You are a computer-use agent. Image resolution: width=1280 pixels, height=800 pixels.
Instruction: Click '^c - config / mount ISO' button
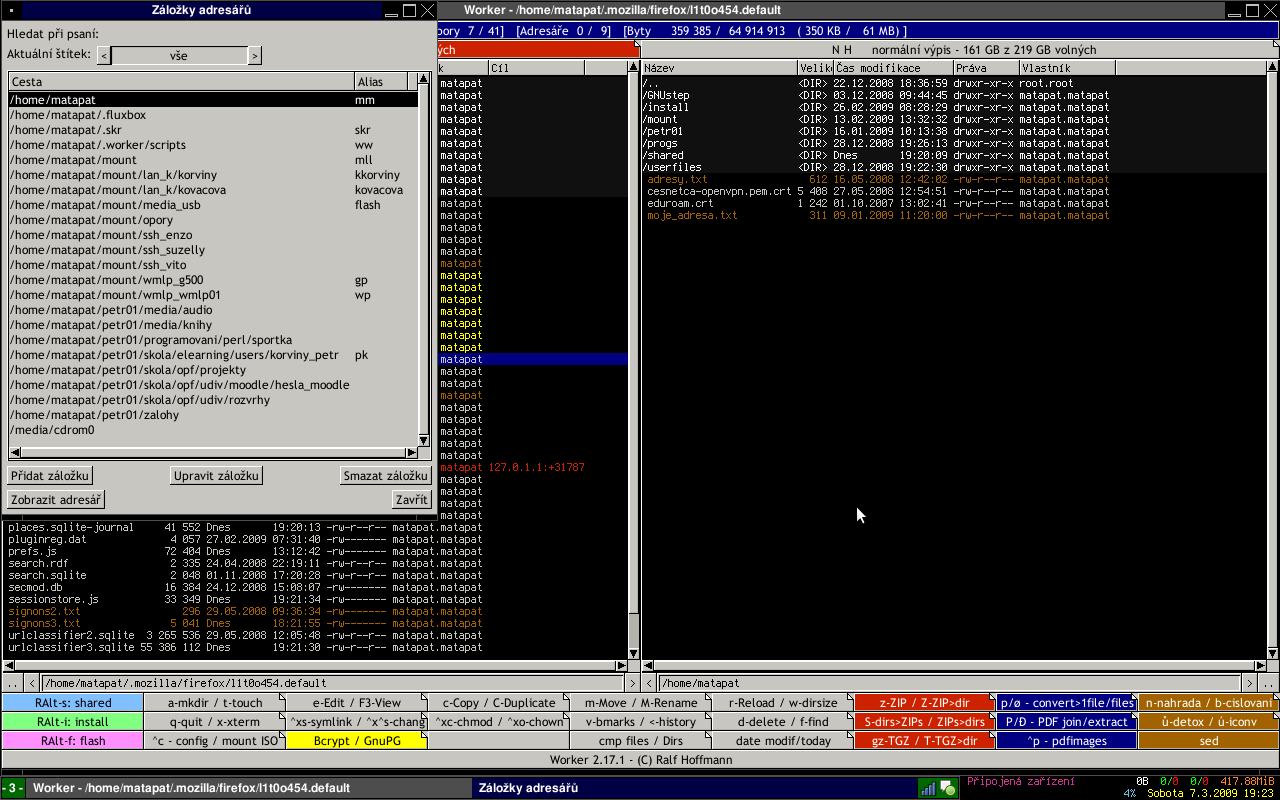(215, 741)
